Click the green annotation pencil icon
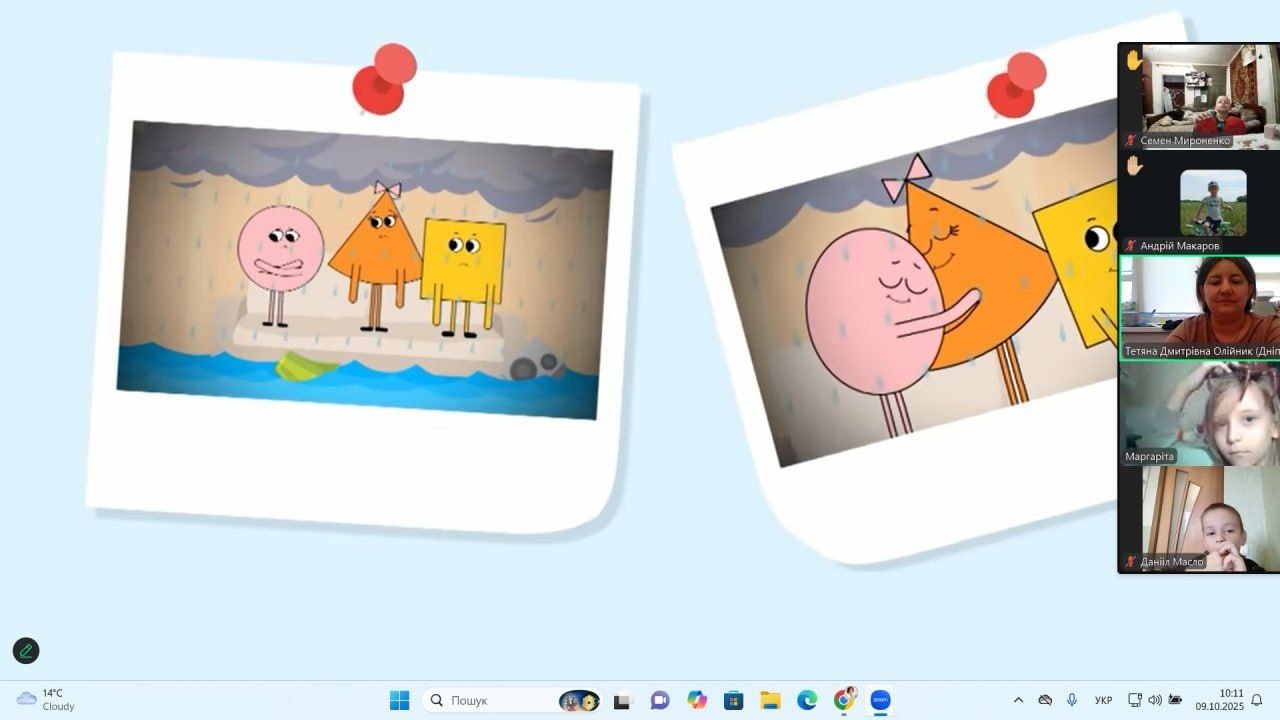This screenshot has height=720, width=1280. [26, 651]
